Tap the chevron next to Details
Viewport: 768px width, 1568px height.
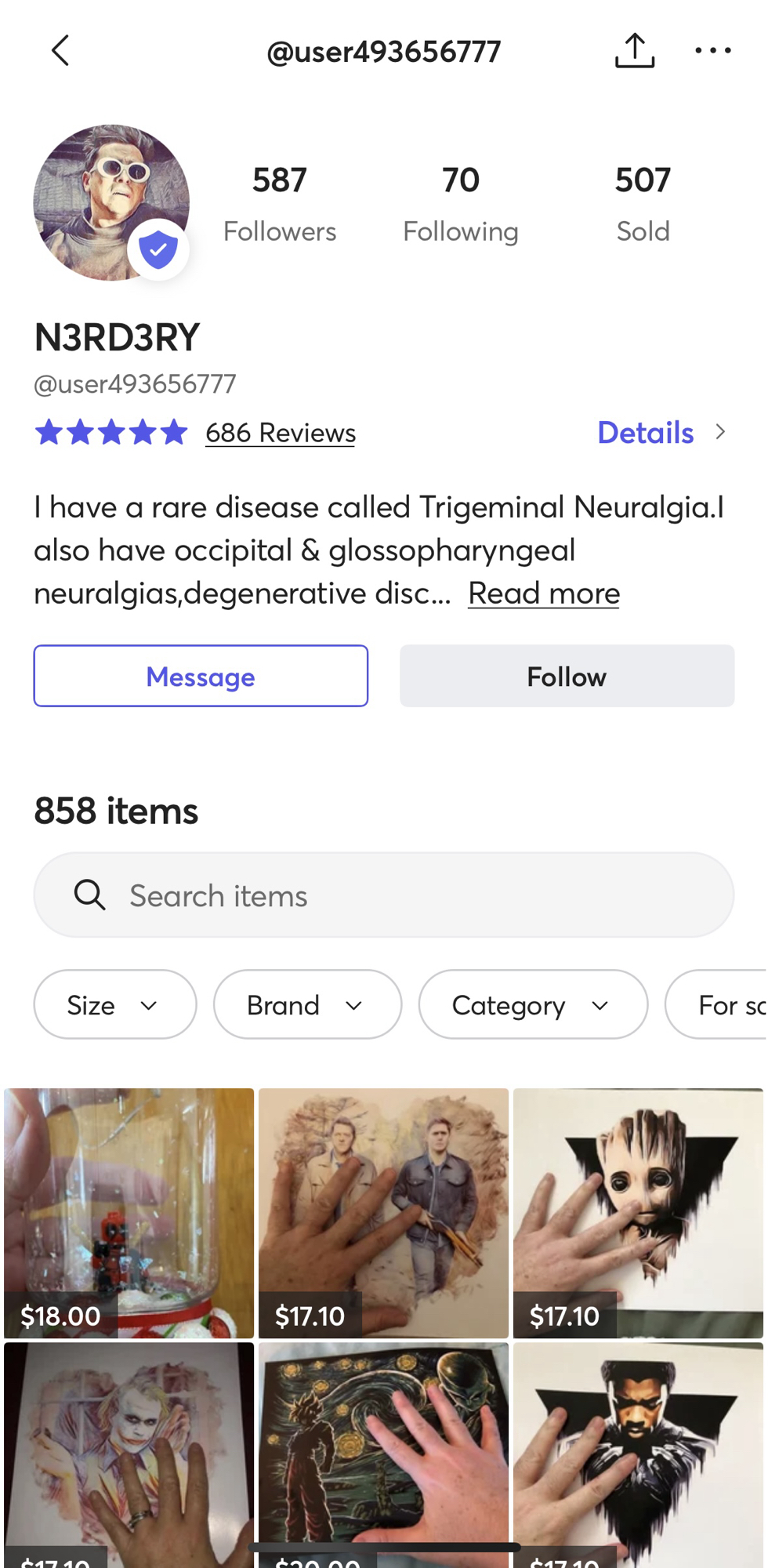pos(720,432)
